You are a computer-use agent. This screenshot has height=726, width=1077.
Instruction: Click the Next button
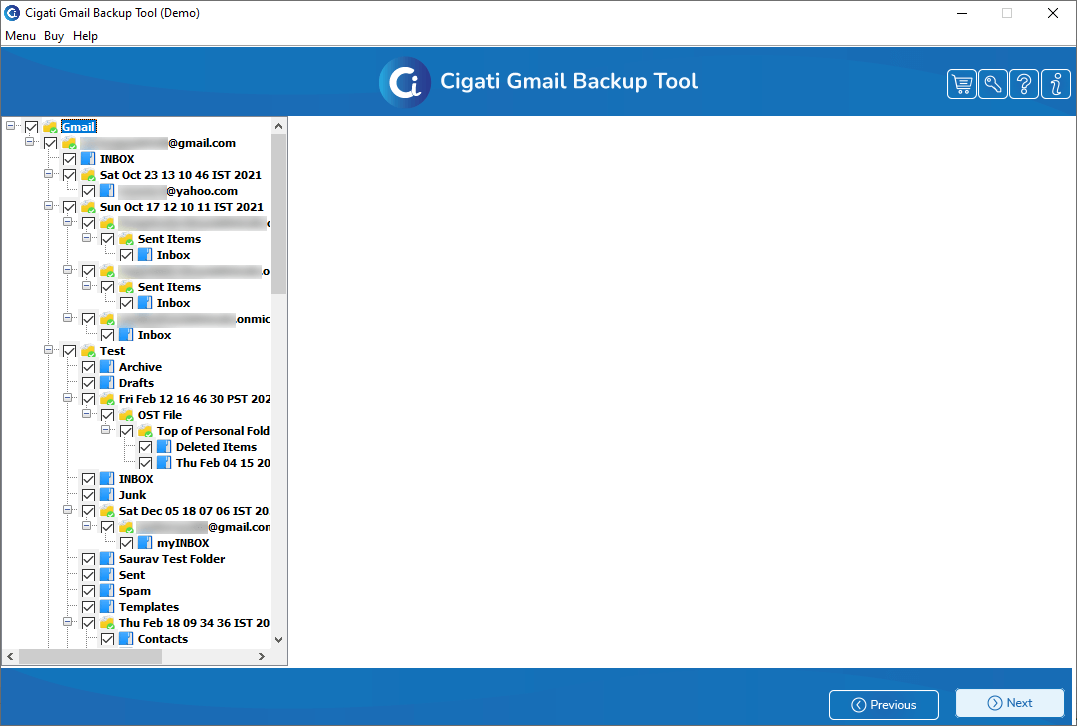(x=1010, y=703)
